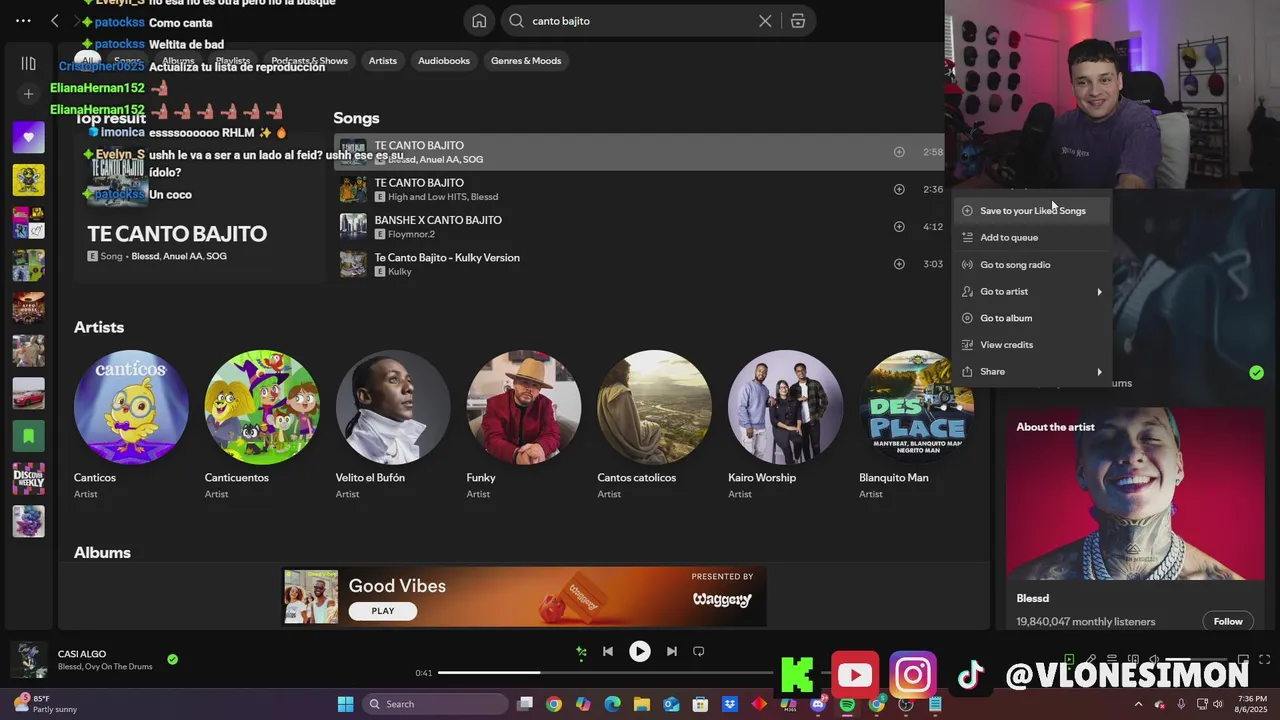This screenshot has width=1280, height=720.
Task: Select the BANSHE X CANTO BAJITO song row
Action: click(x=640, y=227)
